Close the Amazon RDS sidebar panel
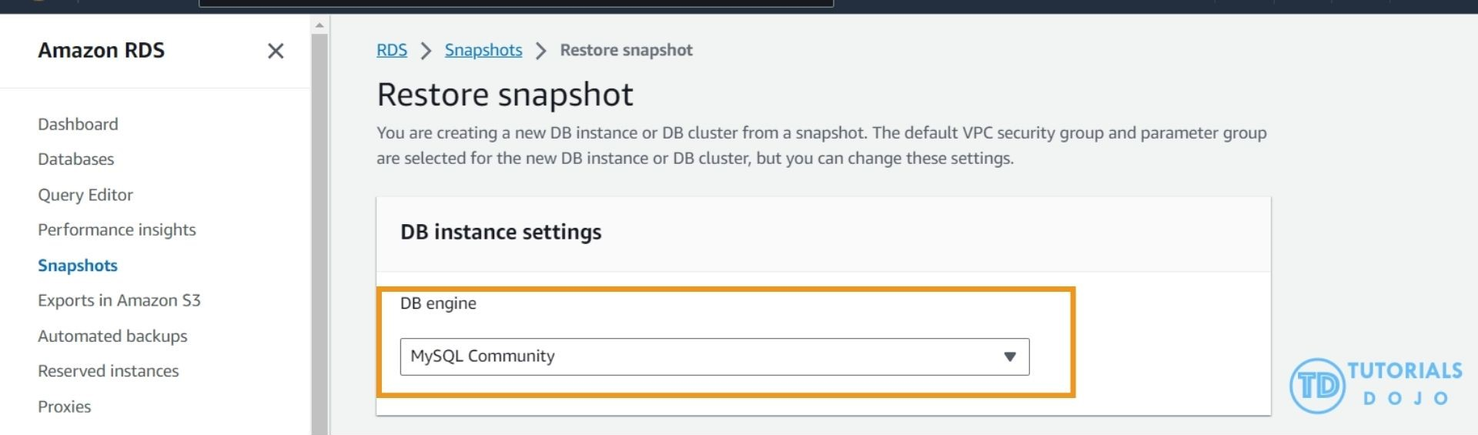Screen dimensions: 1478x435 coord(275,51)
